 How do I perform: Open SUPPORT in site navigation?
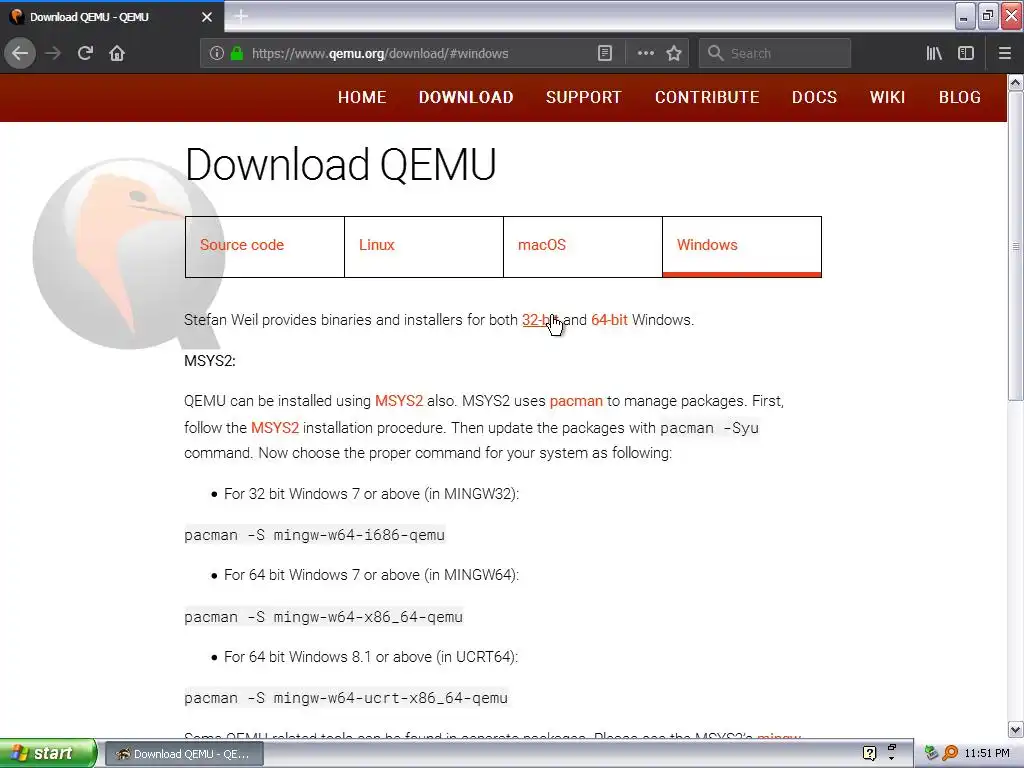(584, 97)
